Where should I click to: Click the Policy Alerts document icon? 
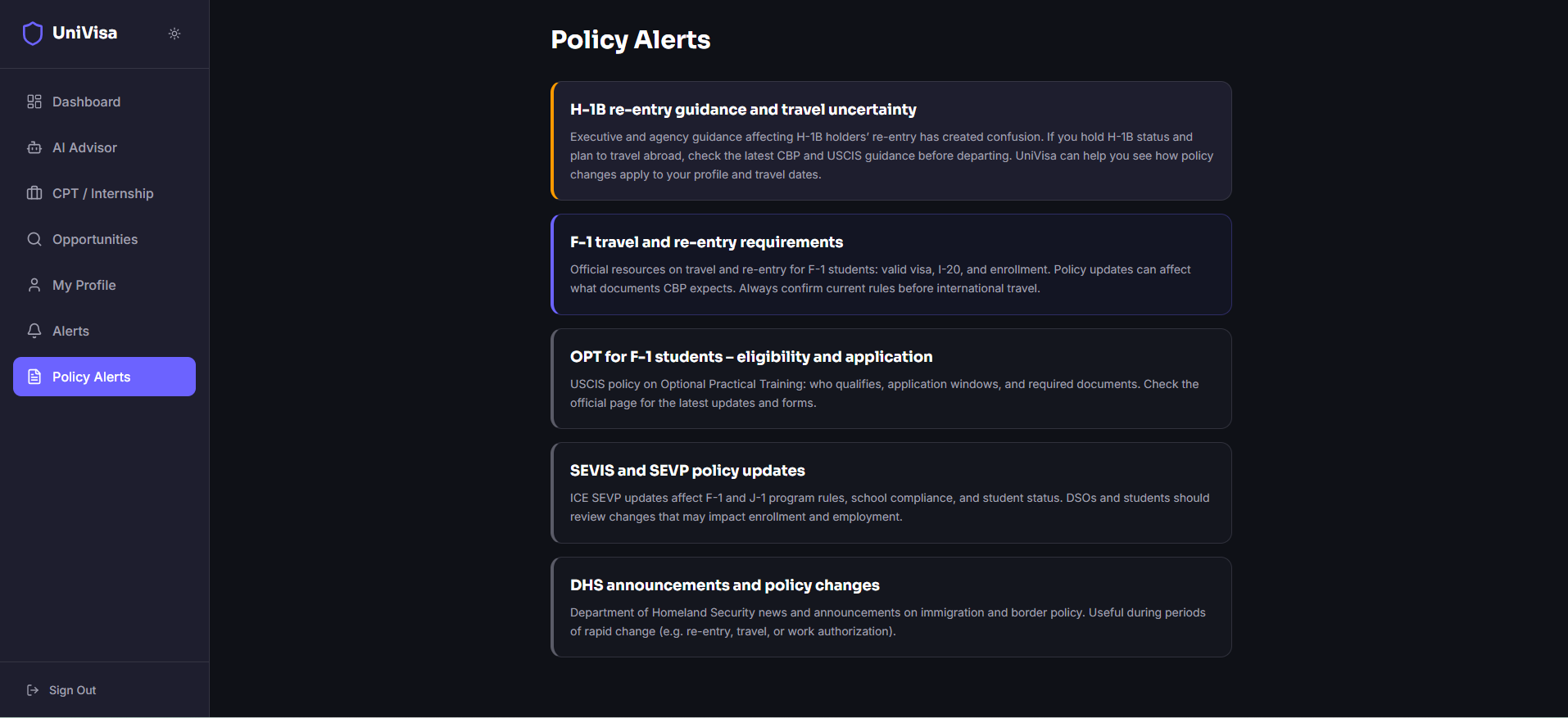click(x=34, y=377)
